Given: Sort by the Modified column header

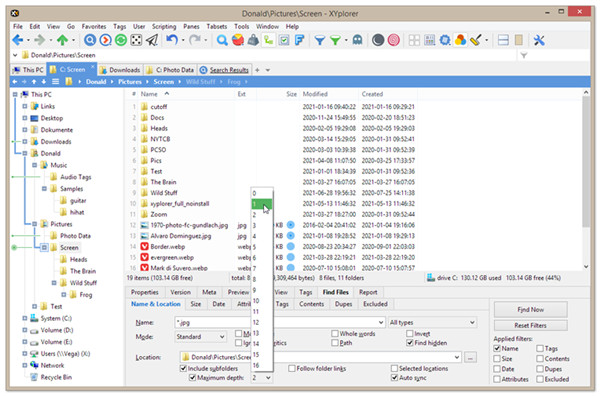Looking at the screenshot, I should click(x=315, y=94).
